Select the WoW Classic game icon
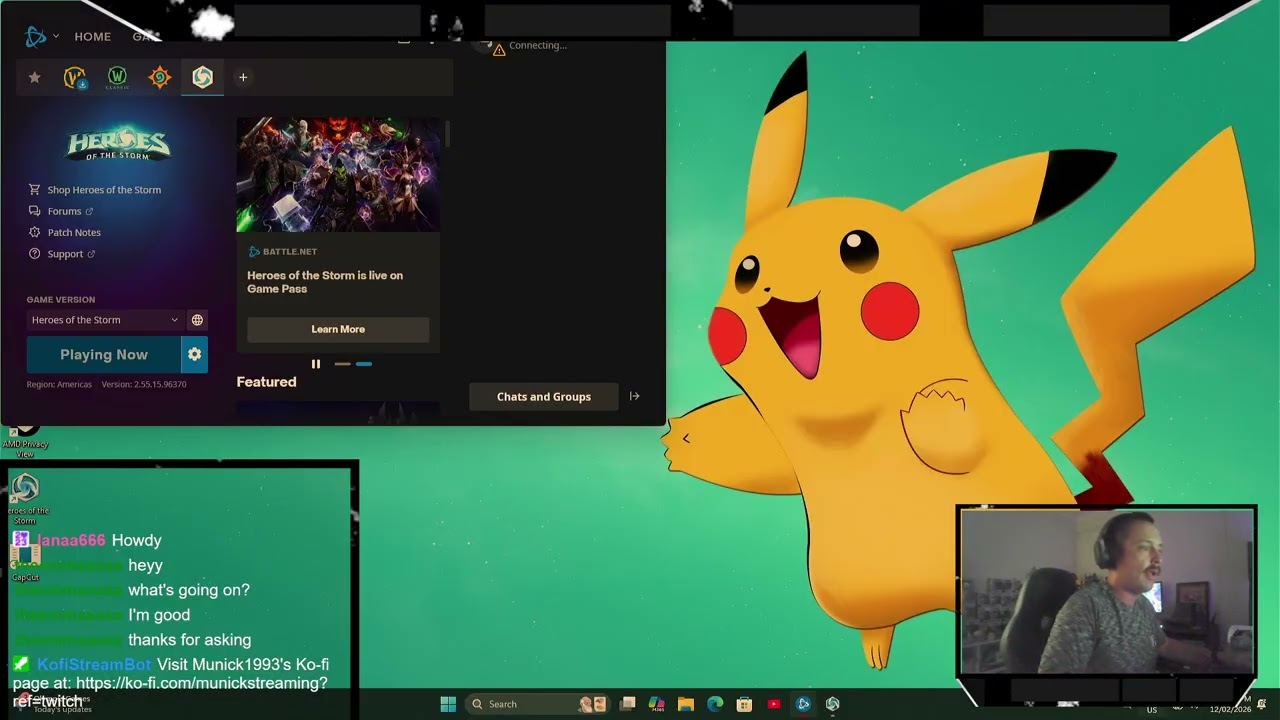Image resolution: width=1280 pixels, height=720 pixels. point(117,78)
